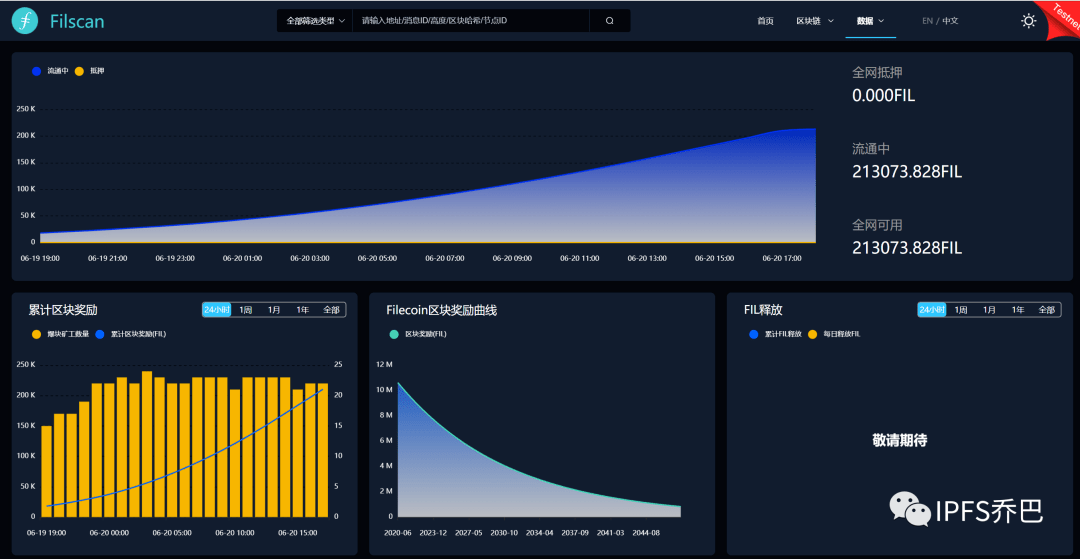
Task: Go to 首页 home menu
Action: (765, 21)
